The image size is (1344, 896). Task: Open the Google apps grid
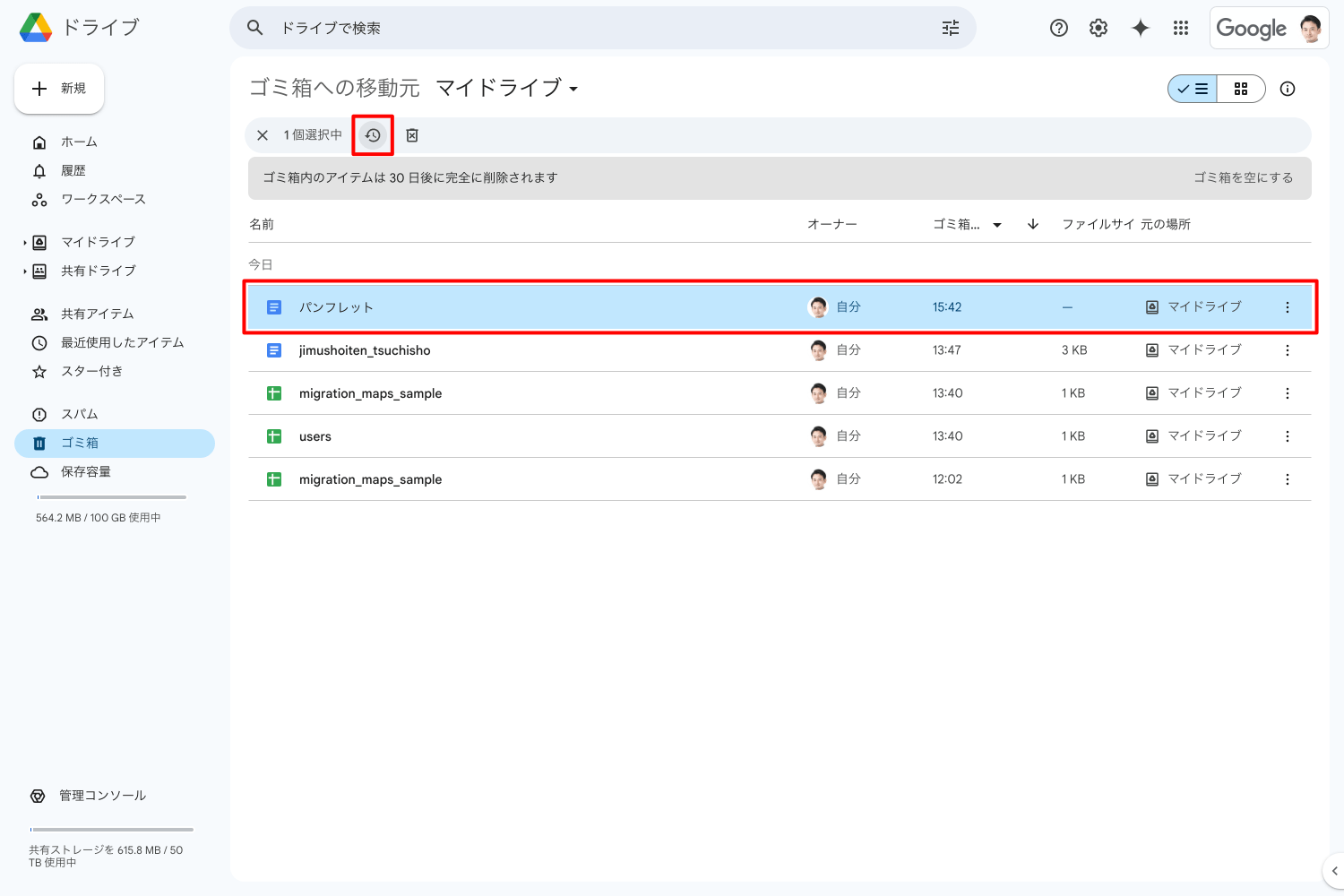click(x=1181, y=28)
